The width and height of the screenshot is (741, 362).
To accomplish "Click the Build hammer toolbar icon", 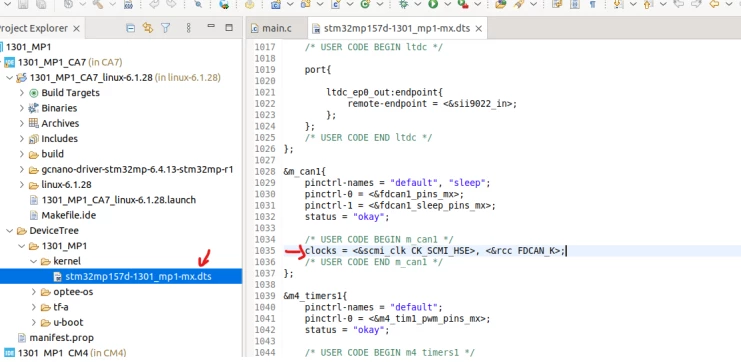I will coord(98,4).
